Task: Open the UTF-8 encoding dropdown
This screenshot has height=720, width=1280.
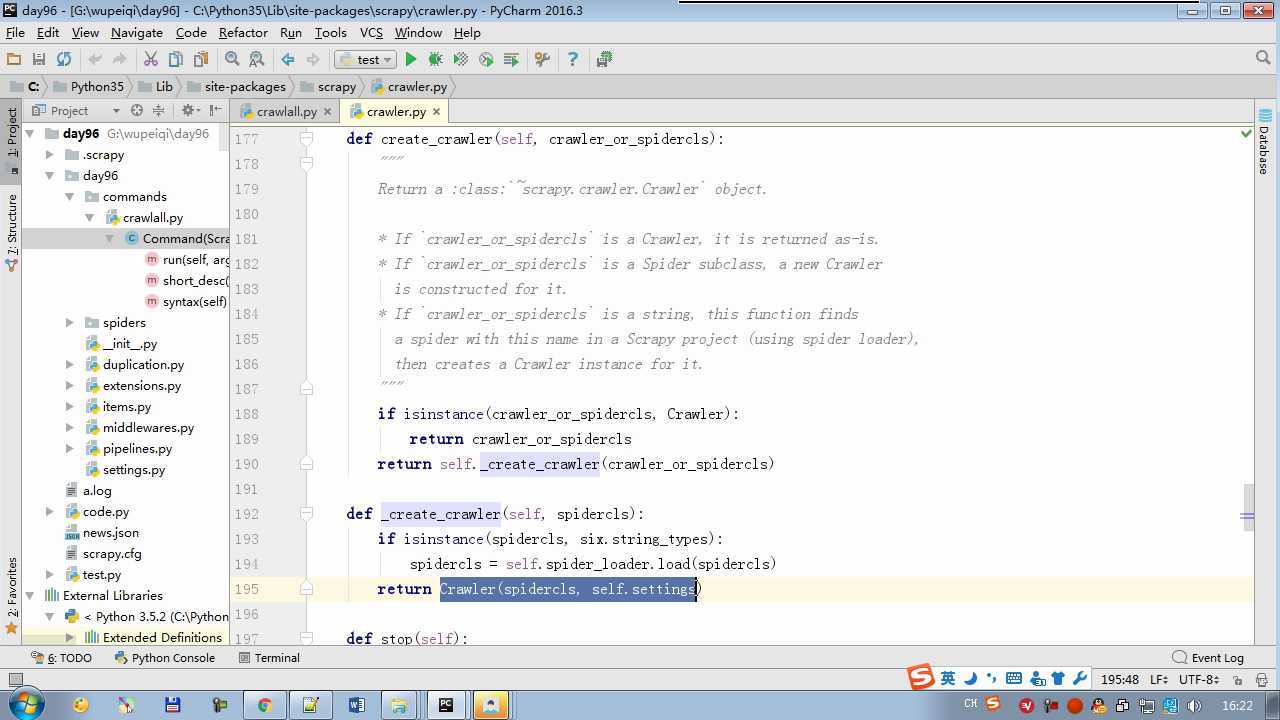Action: point(1198,680)
